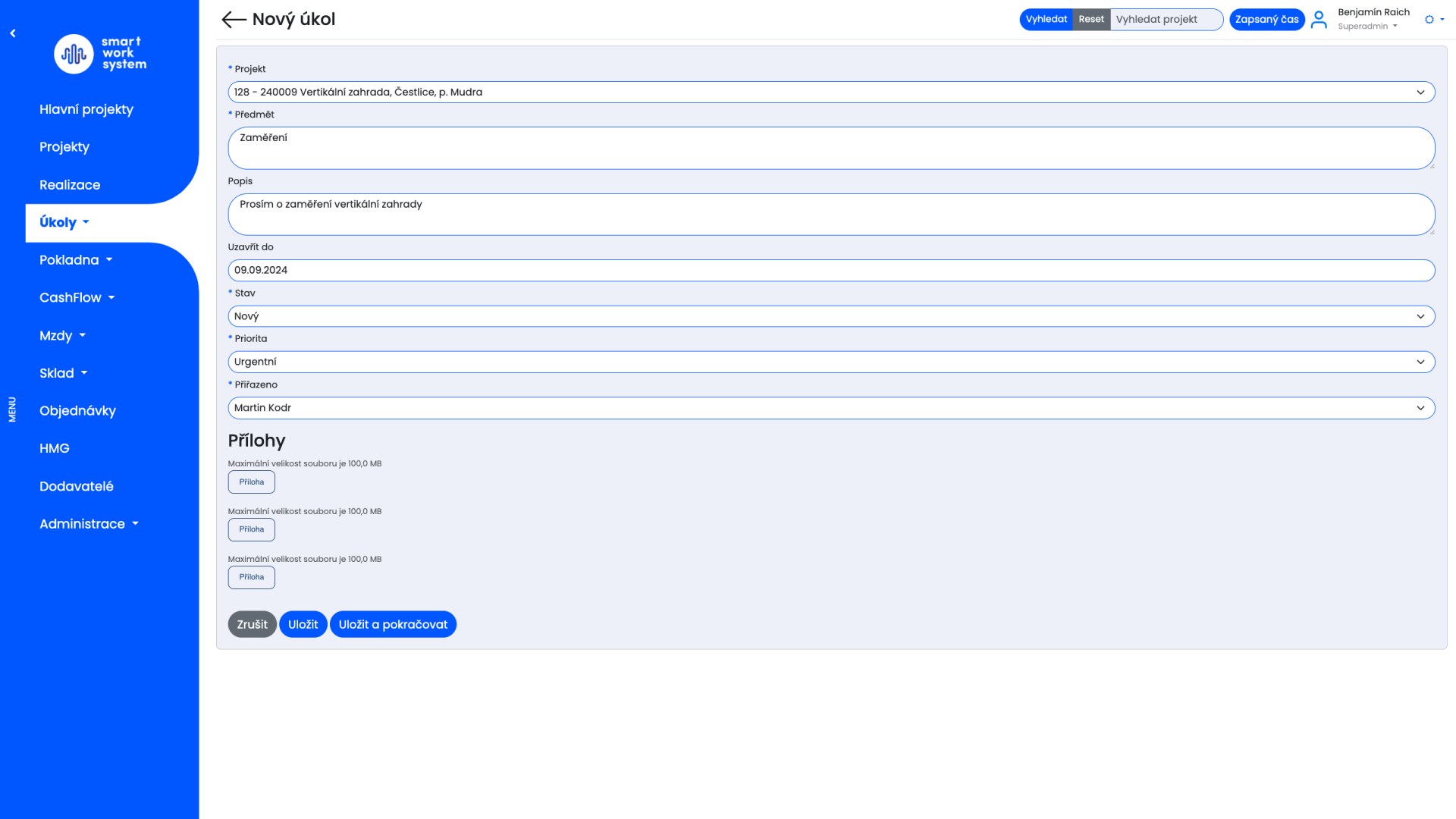
Task: Collapse sidebar with the left chevron icon
Action: (13, 33)
